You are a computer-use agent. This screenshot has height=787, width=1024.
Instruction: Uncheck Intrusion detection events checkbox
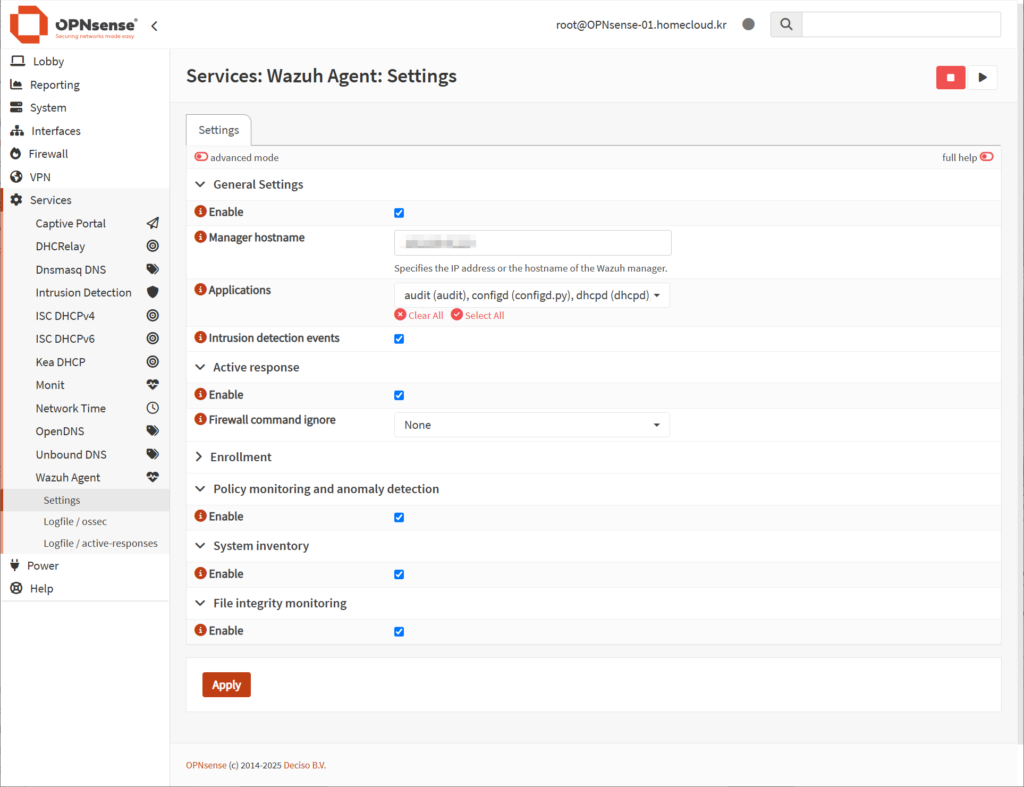399,339
